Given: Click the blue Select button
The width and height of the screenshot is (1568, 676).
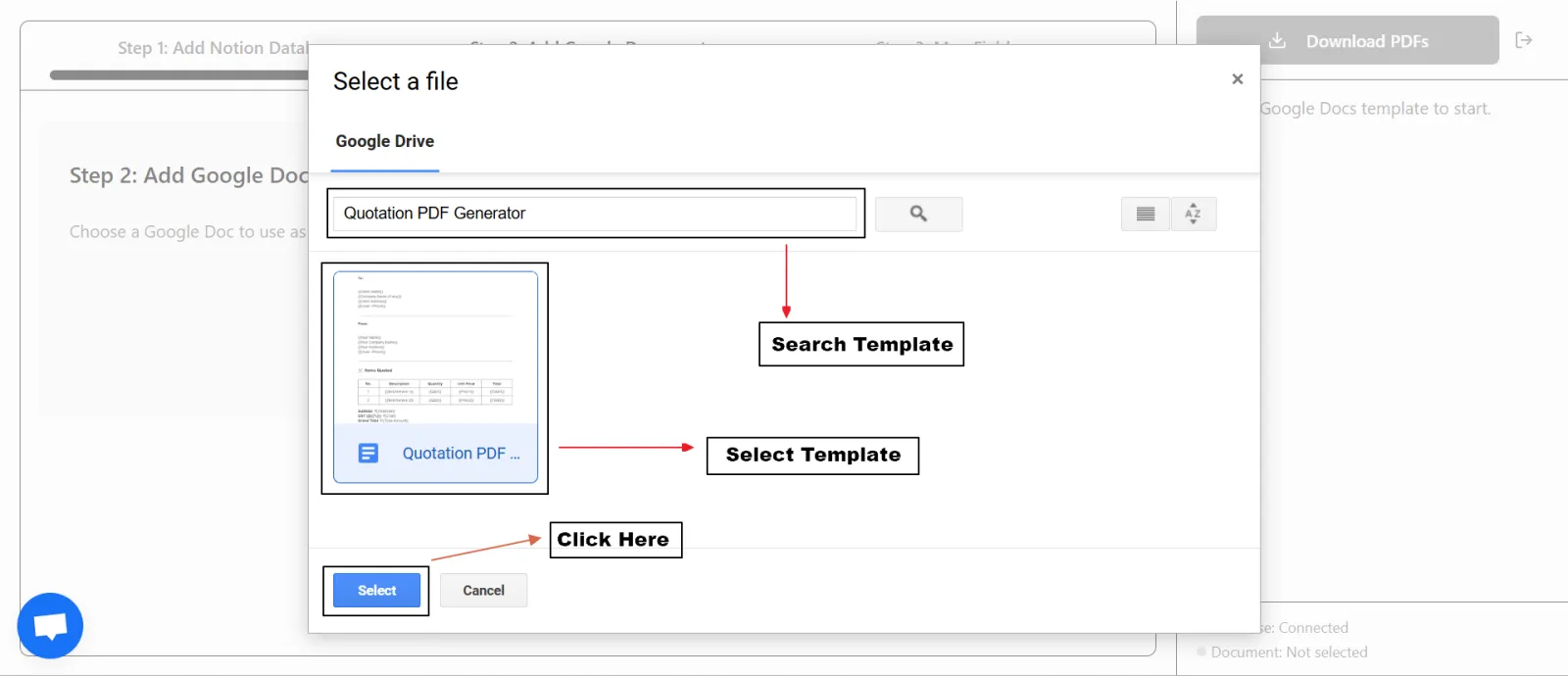Looking at the screenshot, I should (376, 591).
